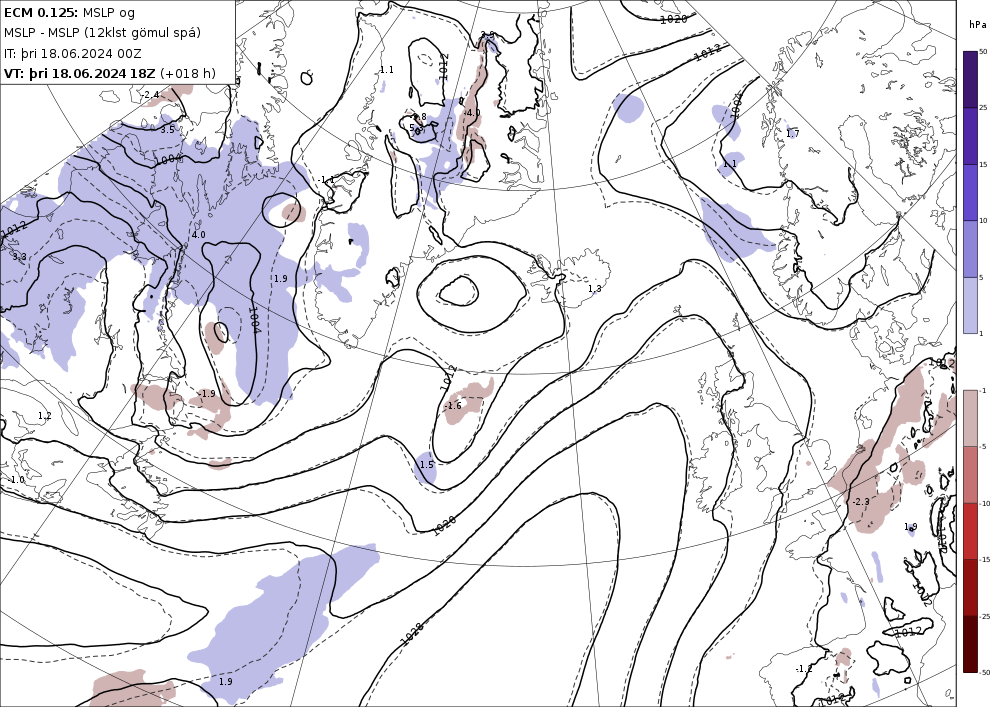Click the 'ECM 0.125: MSLP og' title line

pyautogui.click(x=69, y=12)
